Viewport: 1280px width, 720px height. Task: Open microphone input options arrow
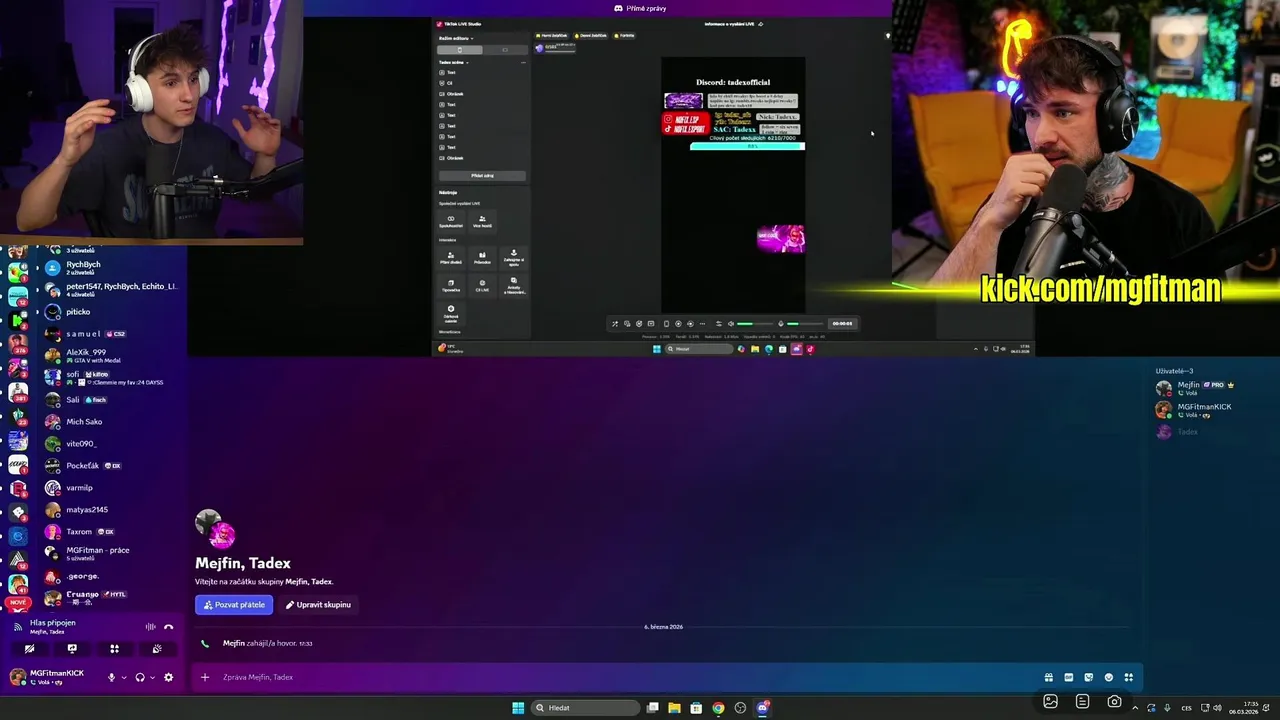124,677
